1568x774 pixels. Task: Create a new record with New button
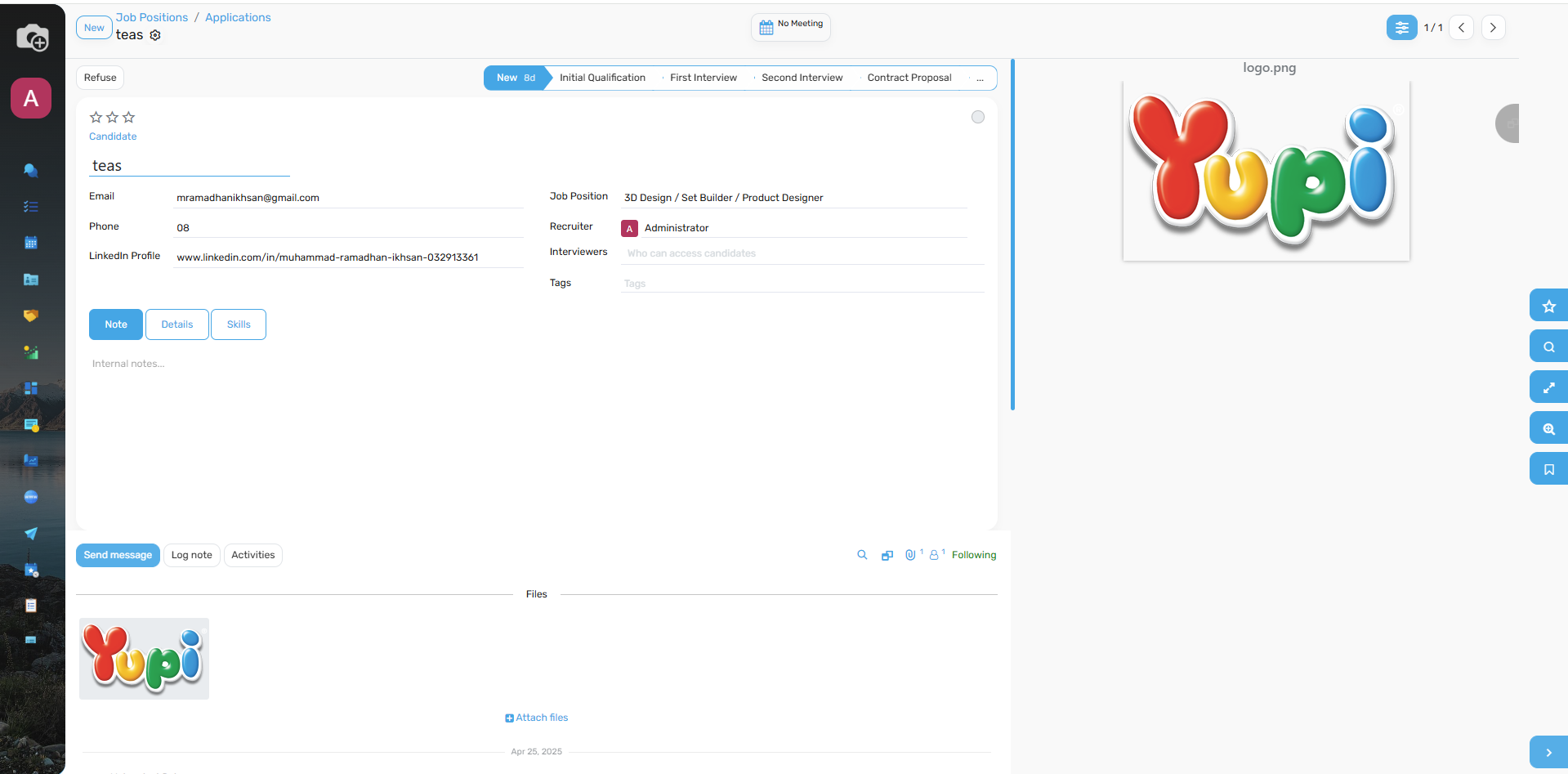click(x=94, y=28)
